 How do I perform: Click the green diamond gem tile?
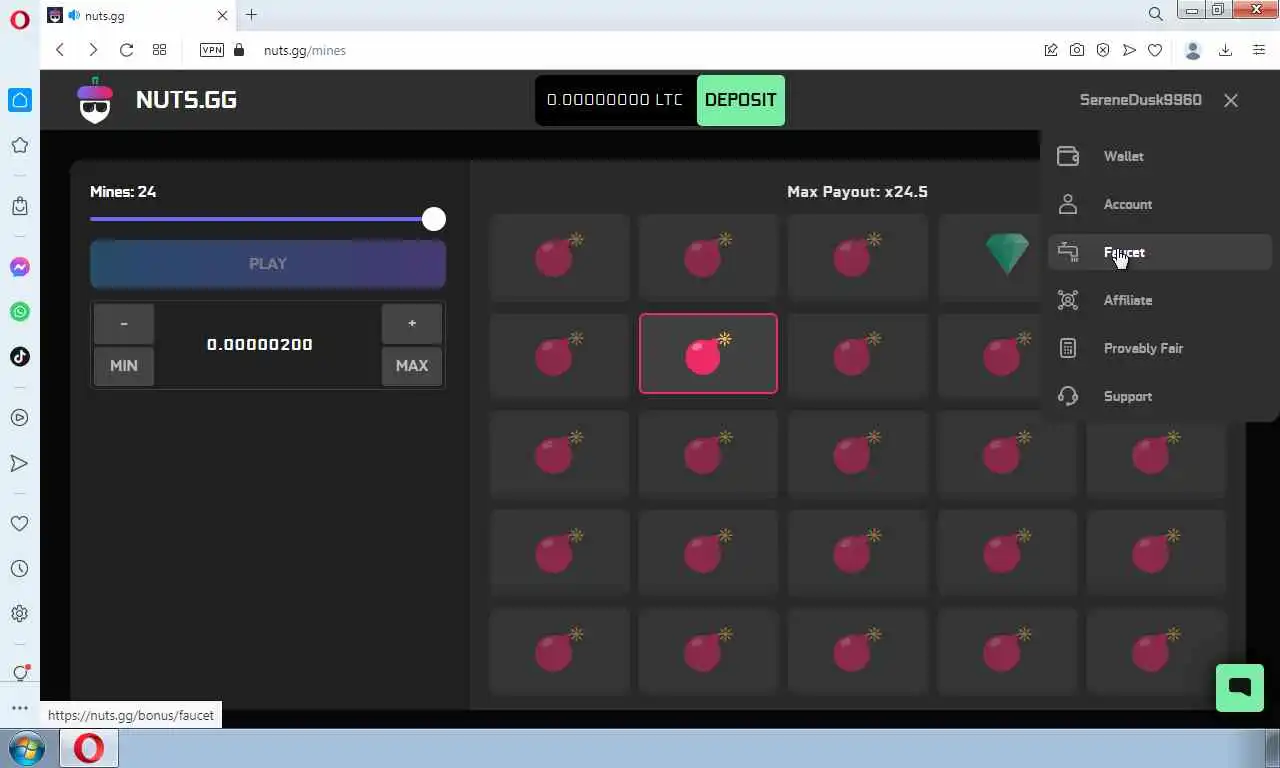(1007, 255)
